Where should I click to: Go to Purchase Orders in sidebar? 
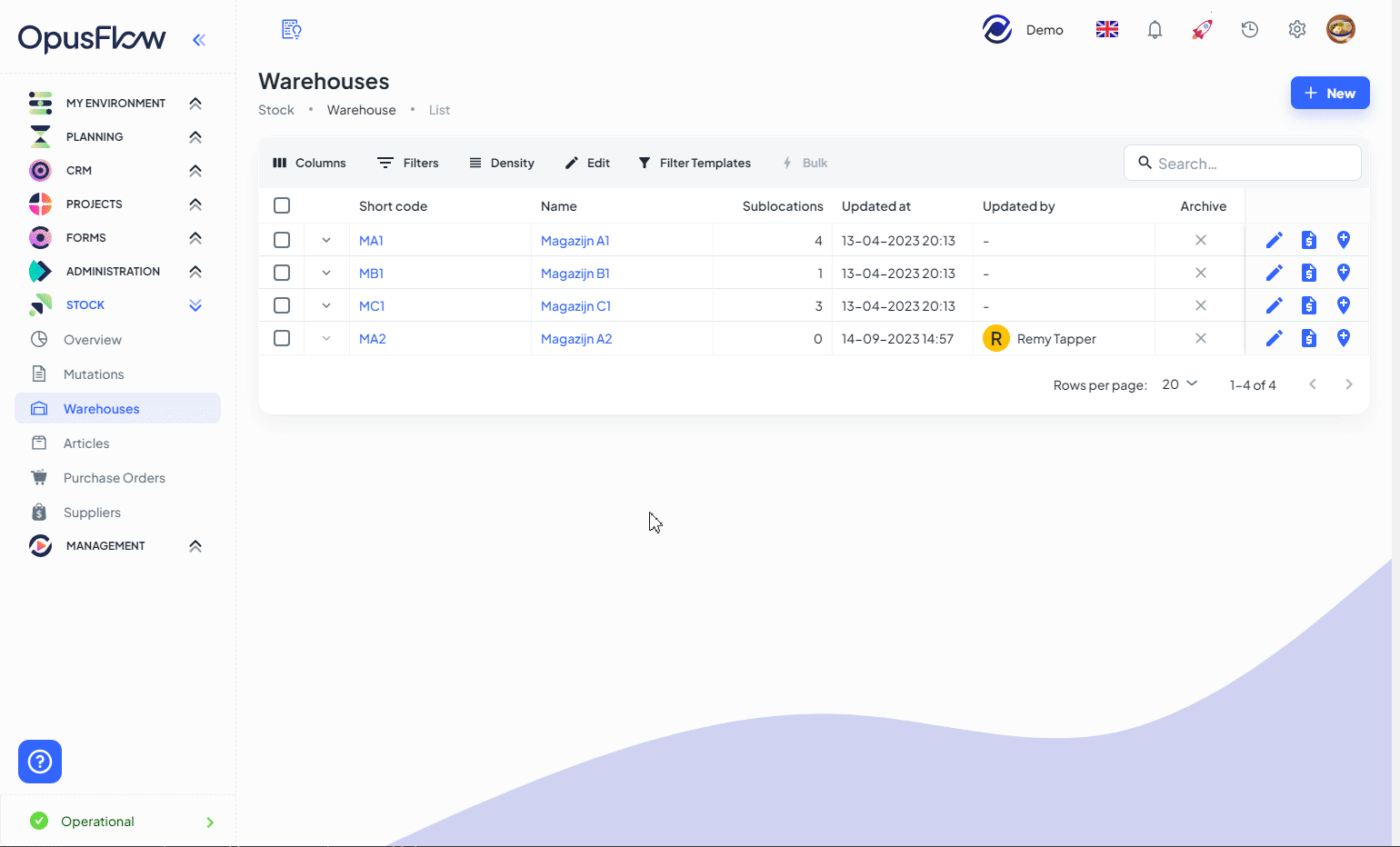(x=115, y=478)
